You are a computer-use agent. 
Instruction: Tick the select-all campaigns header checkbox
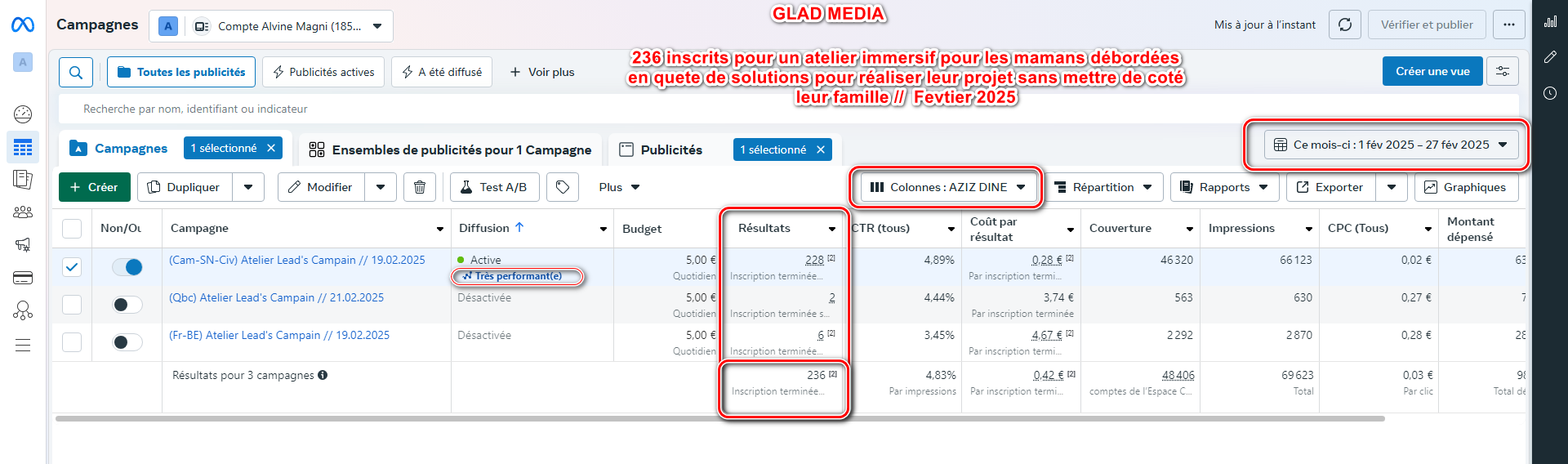72,228
